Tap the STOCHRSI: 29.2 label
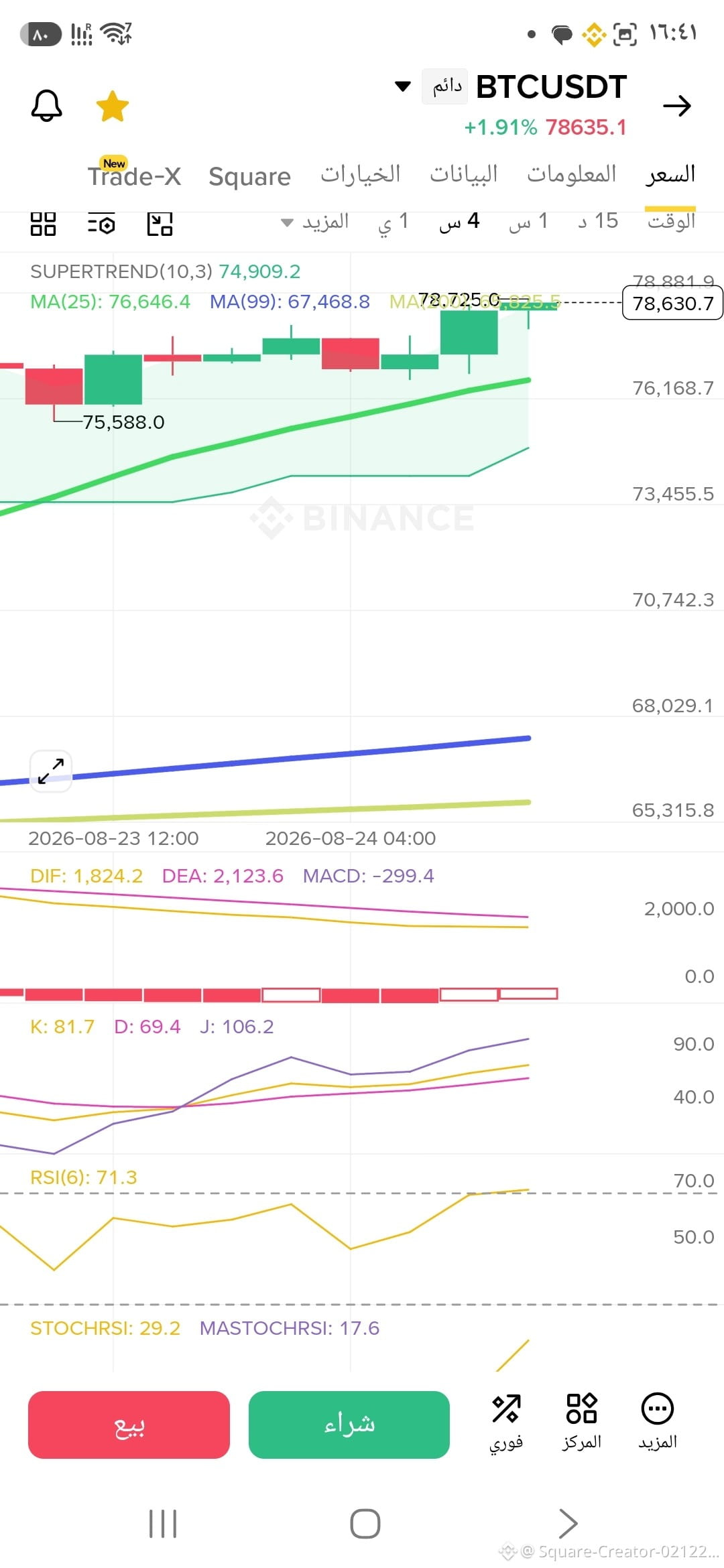This screenshot has height=1568, width=724. (x=105, y=1328)
